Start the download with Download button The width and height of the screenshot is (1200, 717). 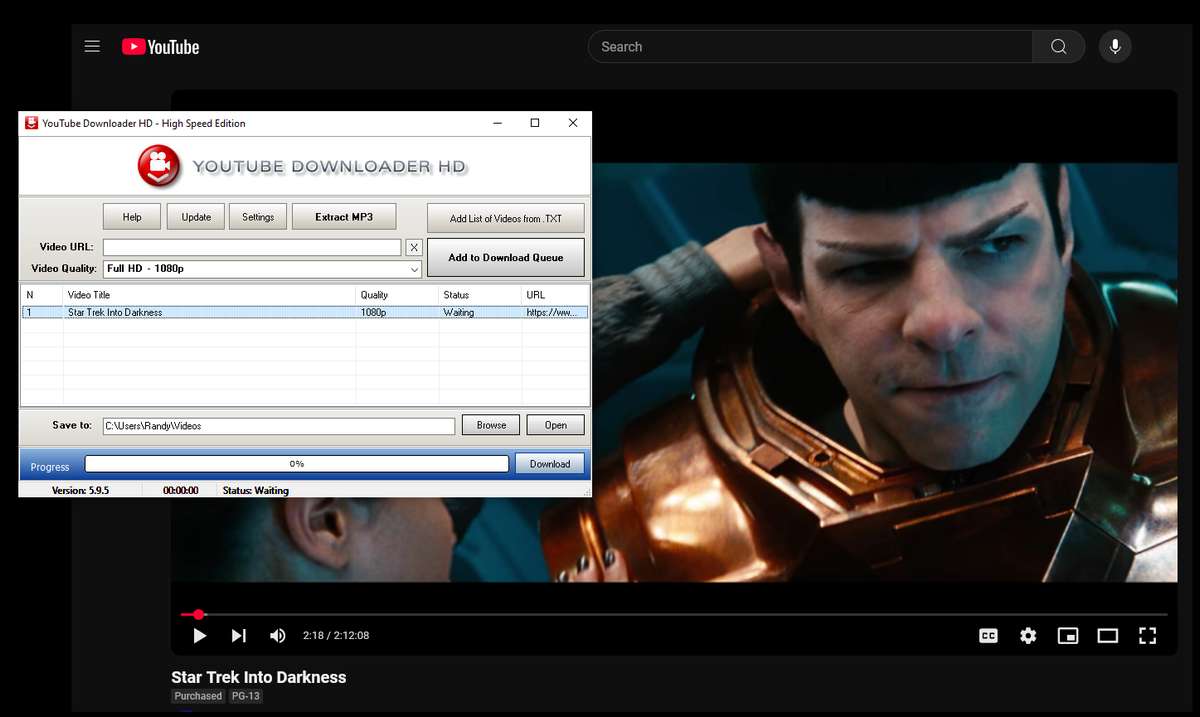pos(550,464)
